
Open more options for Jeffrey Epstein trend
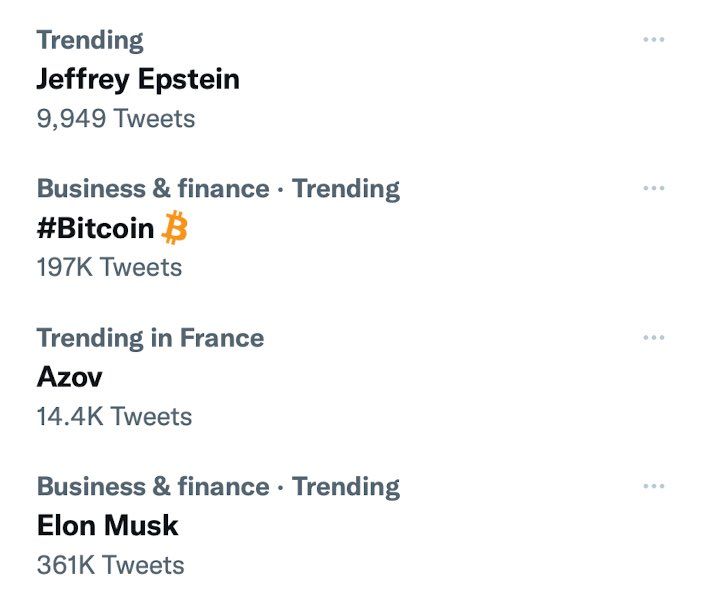(653, 40)
